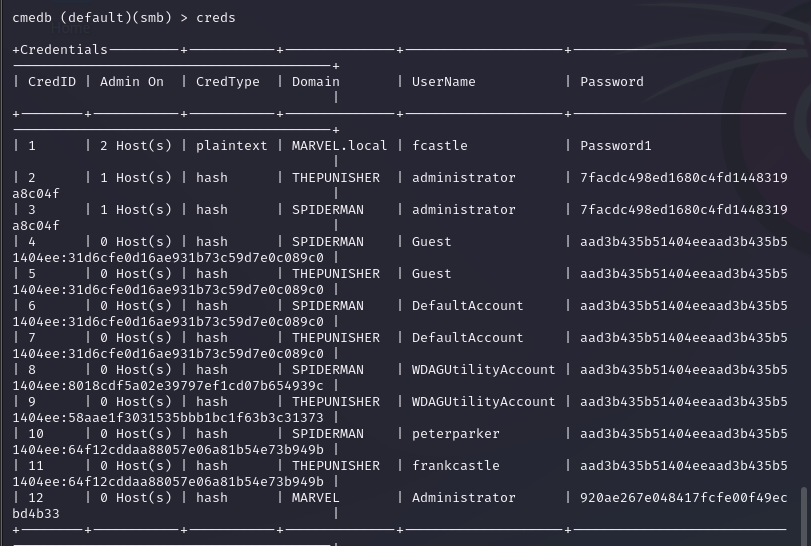Image resolution: width=811 pixels, height=546 pixels.
Task: Click the Domain column header
Action: pyautogui.click(x=316, y=82)
